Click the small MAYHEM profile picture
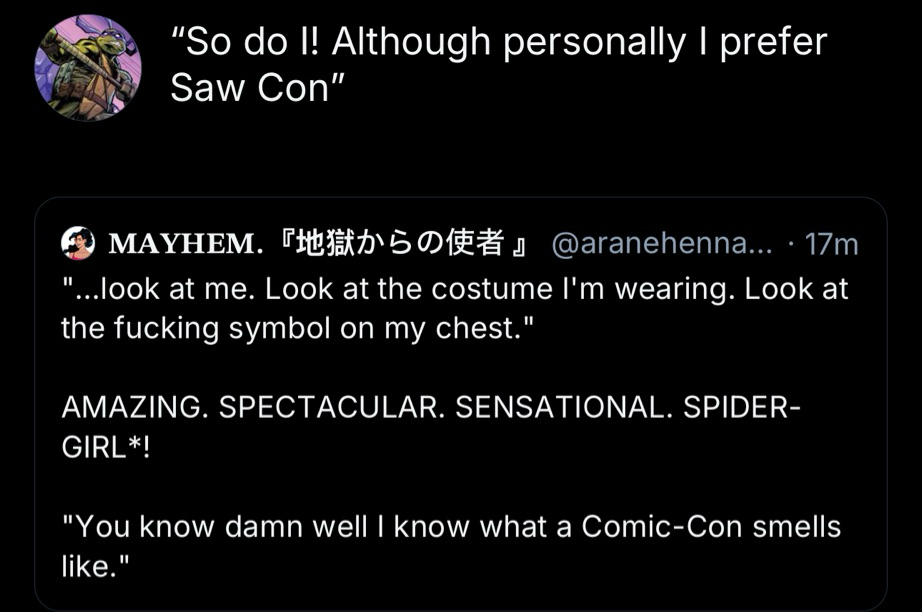 tap(77, 243)
